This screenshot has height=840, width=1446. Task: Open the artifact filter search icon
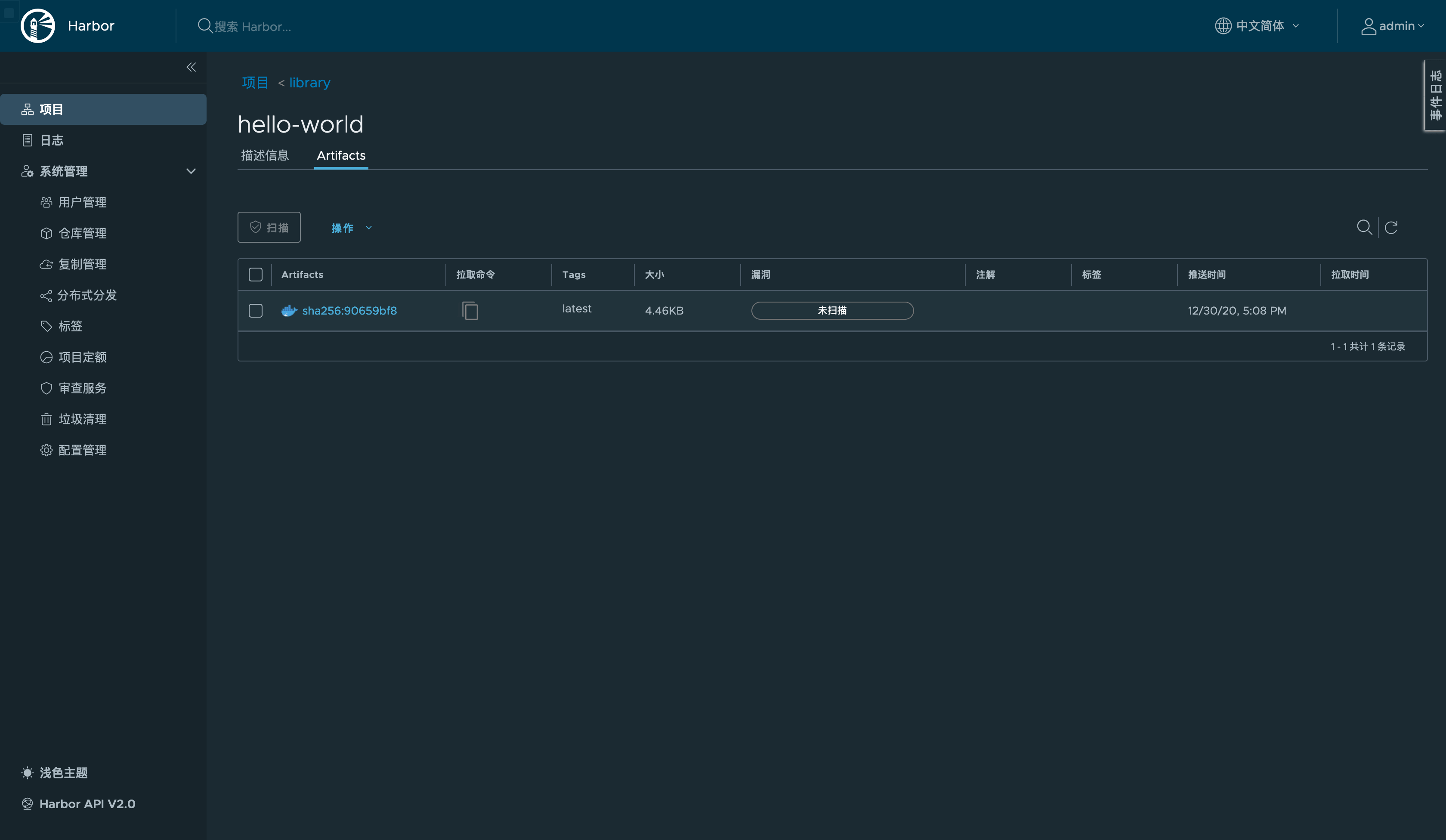[1364, 227]
